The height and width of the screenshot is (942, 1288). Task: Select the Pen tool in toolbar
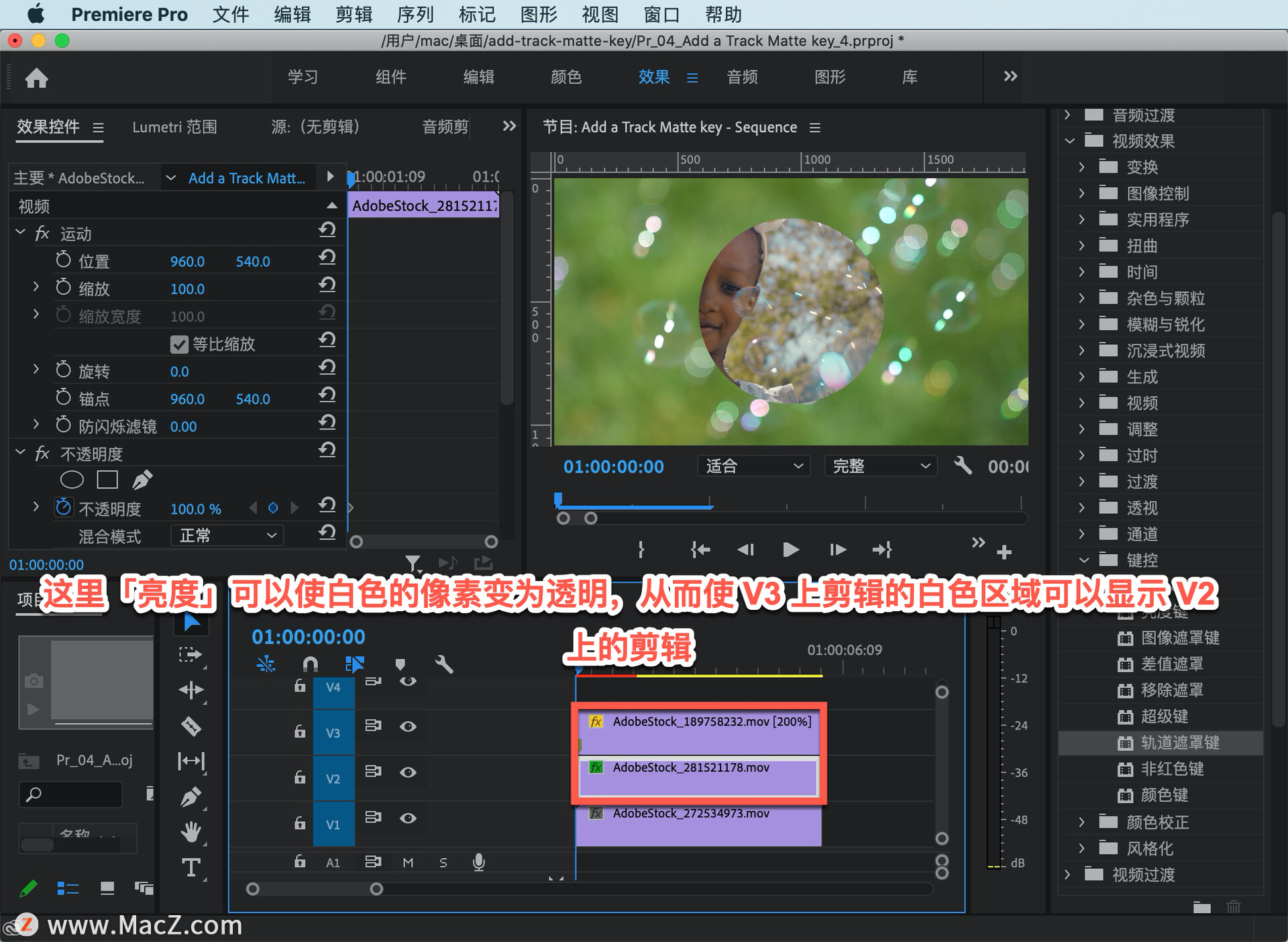191,797
